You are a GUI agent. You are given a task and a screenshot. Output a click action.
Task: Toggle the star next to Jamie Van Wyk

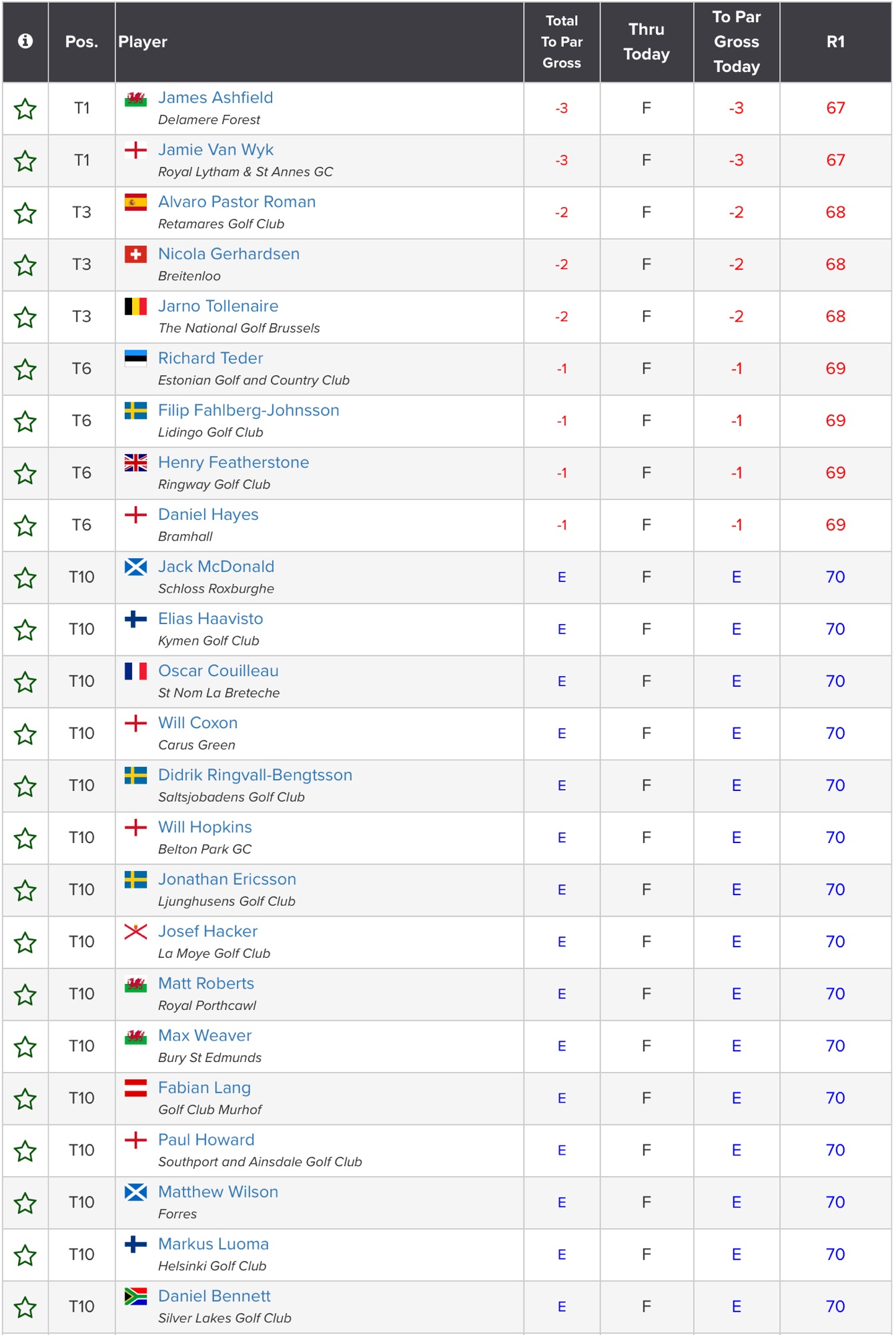[25, 161]
